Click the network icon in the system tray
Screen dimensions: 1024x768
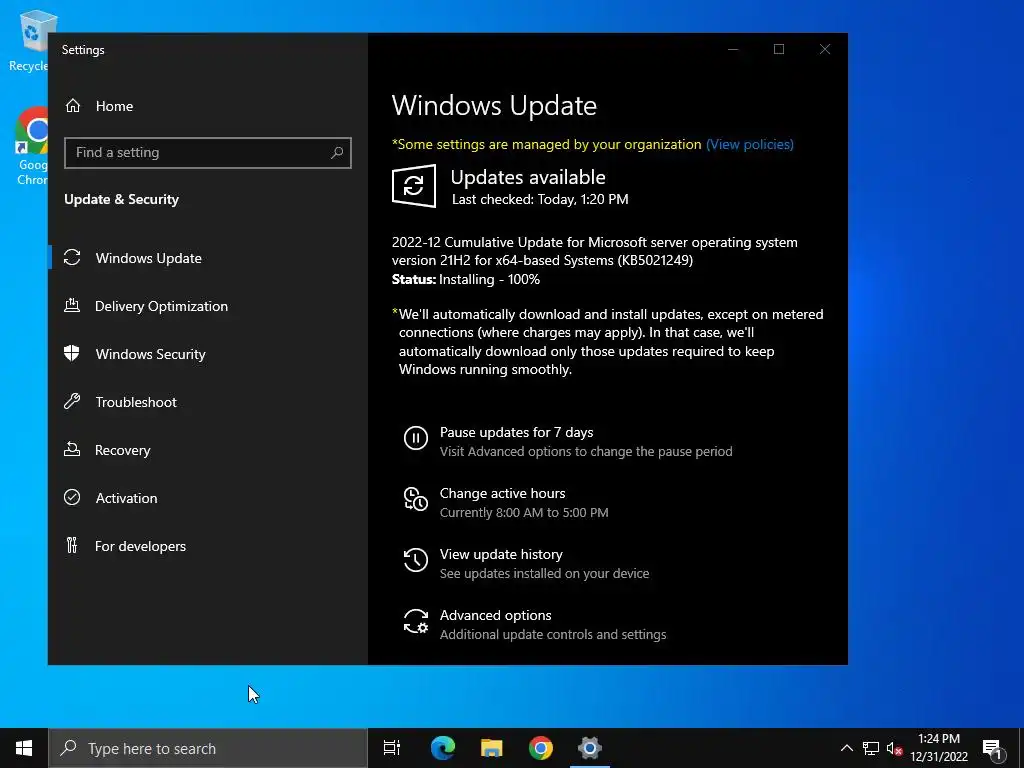(x=871, y=748)
